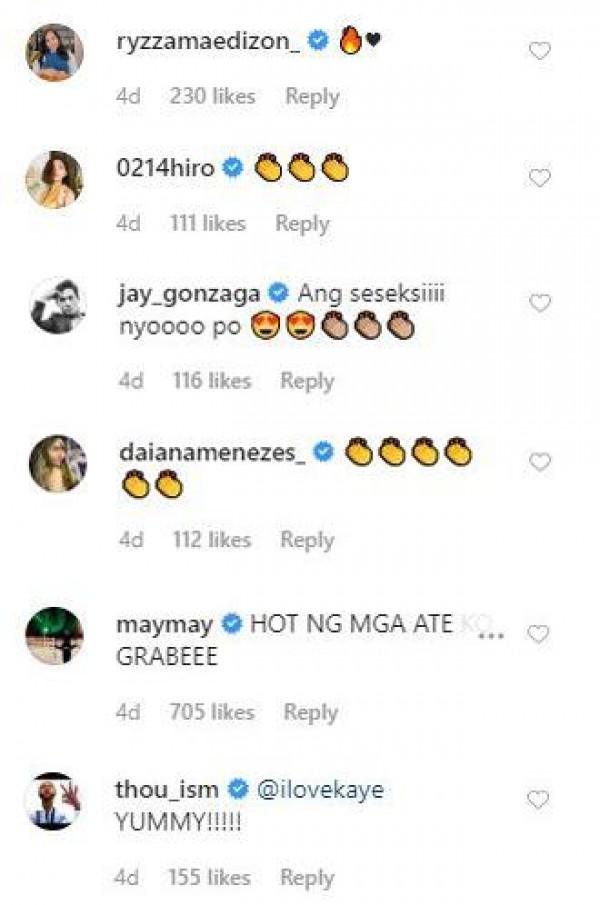
Task: Like jay_gonzaga's comment using the heart
Action: pos(539,303)
